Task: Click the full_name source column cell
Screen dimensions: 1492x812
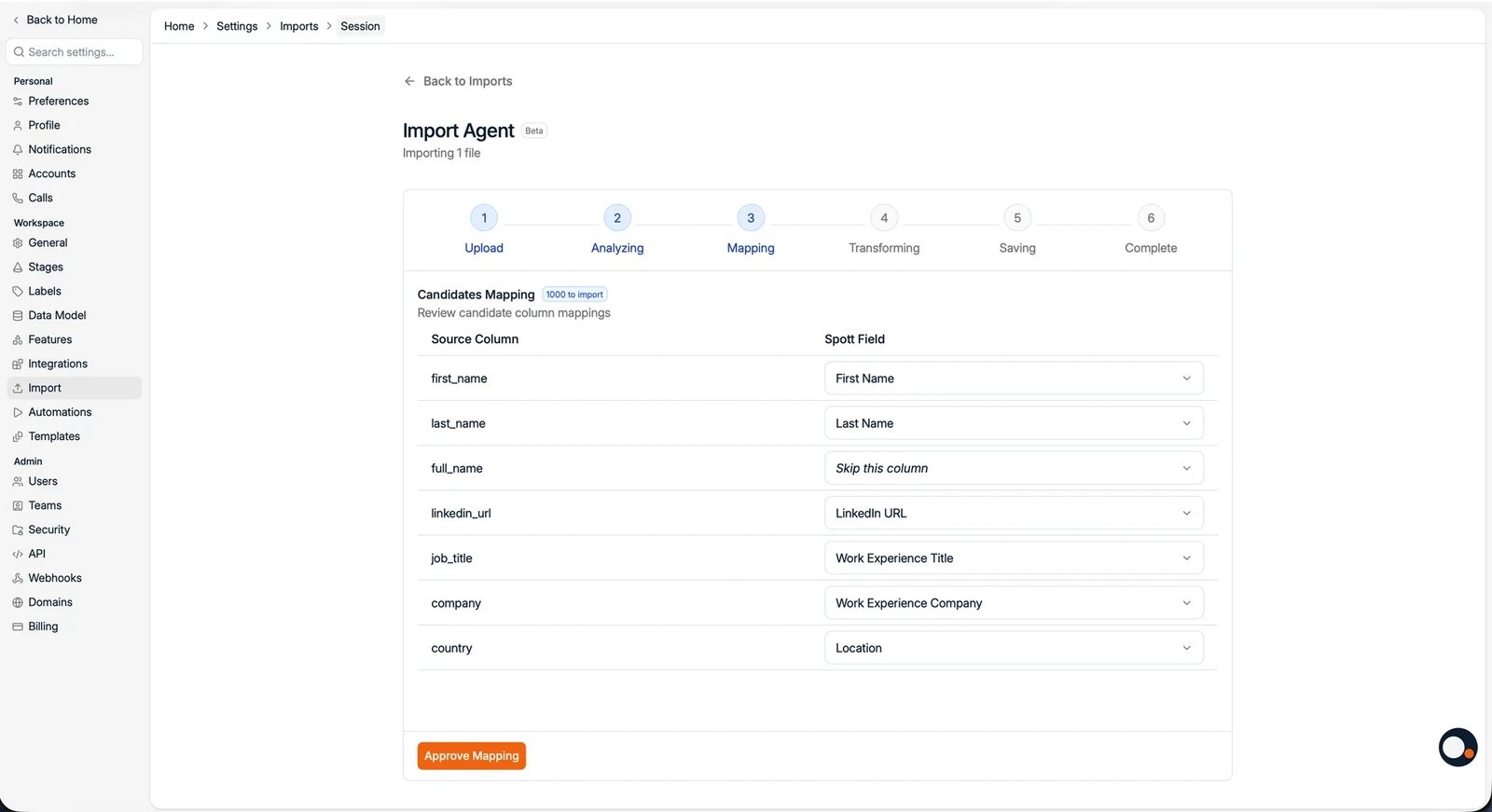Action: [457, 468]
